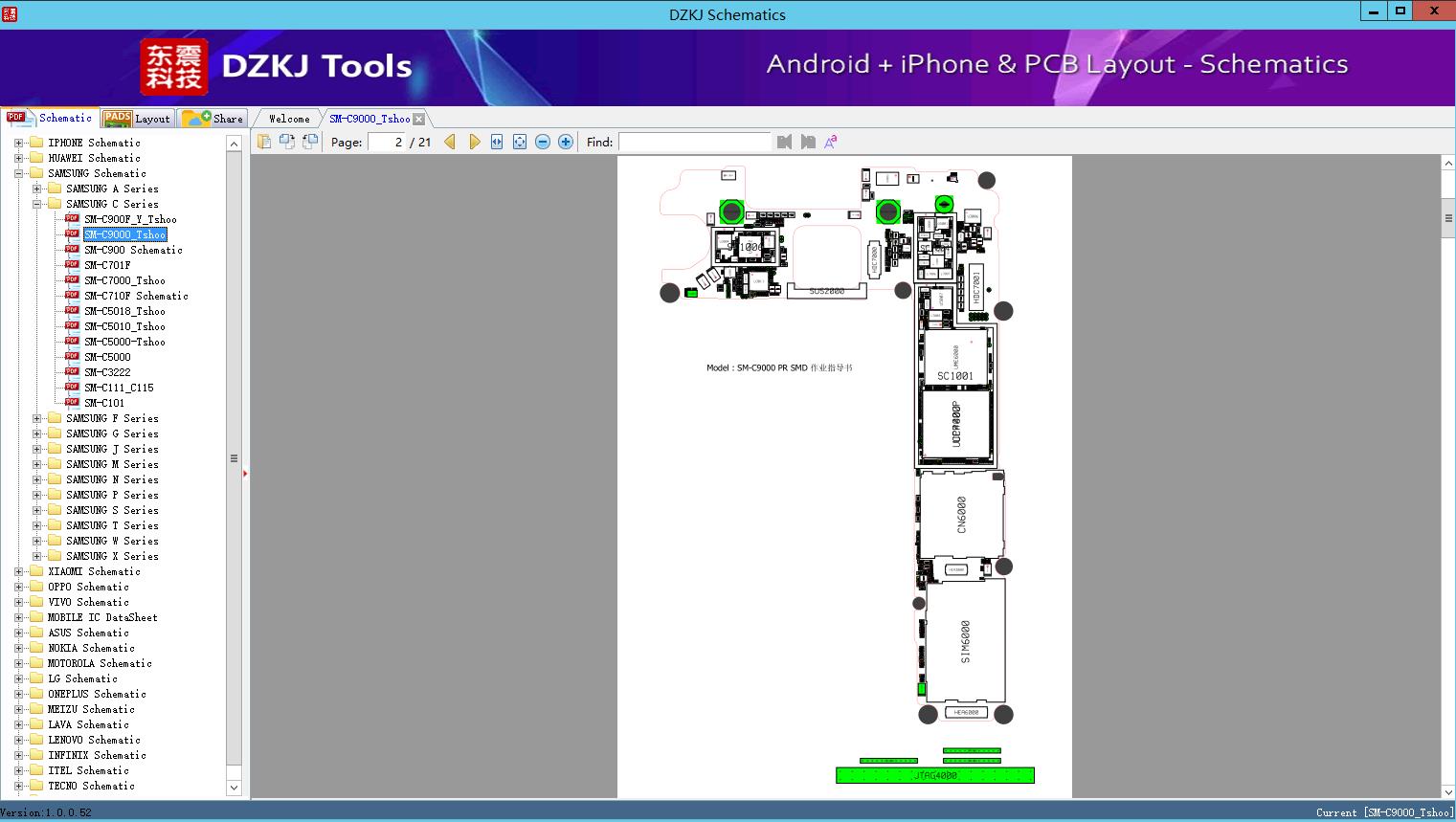Select VIVO Schematic in tree
The width and height of the screenshot is (1456, 822).
coord(88,602)
